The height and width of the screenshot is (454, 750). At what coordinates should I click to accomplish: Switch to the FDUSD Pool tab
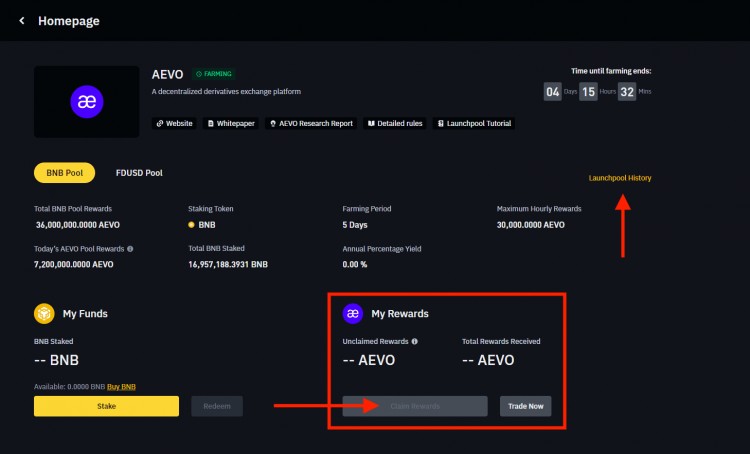click(x=139, y=173)
